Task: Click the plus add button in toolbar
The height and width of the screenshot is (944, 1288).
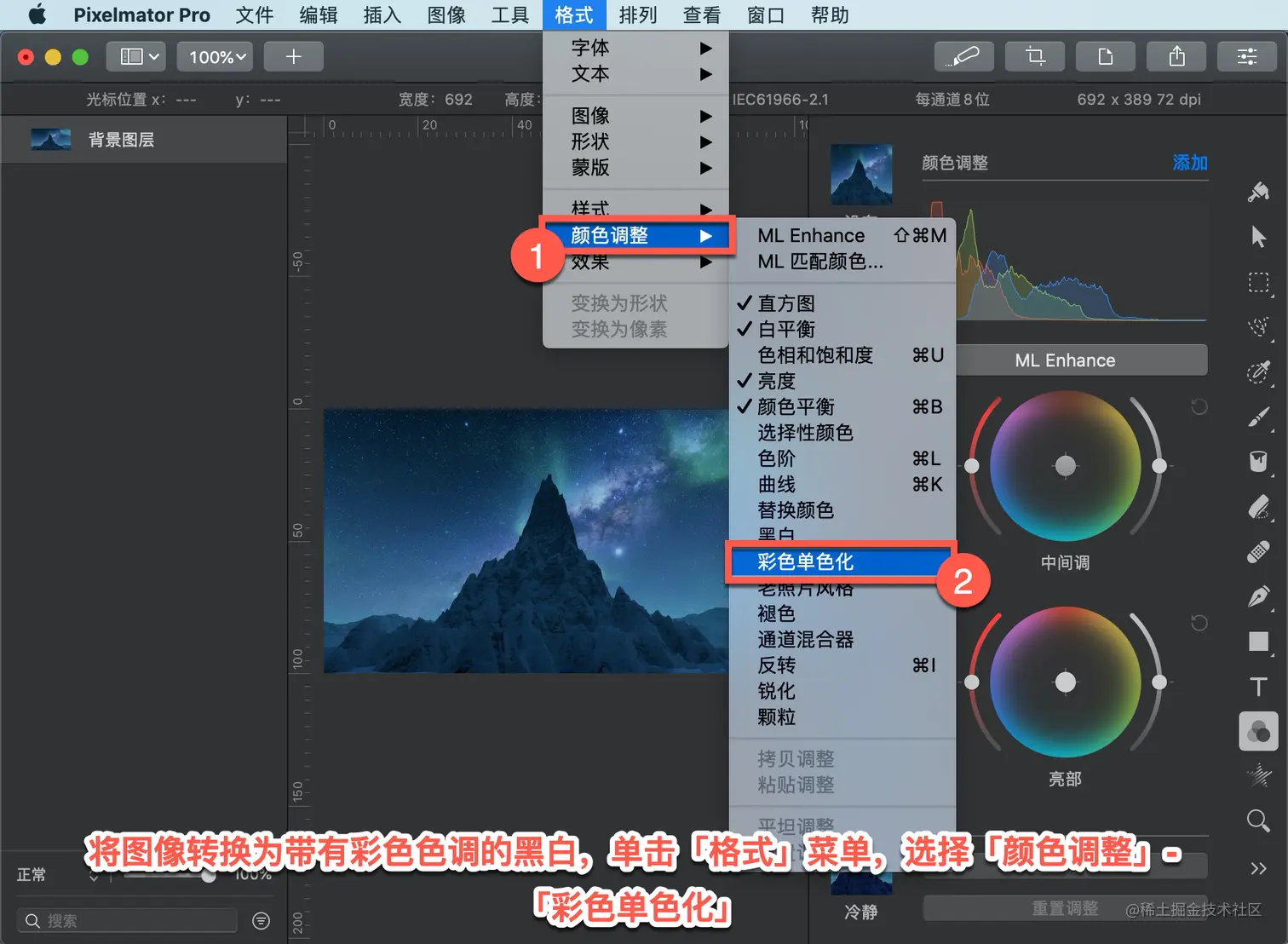Action: pyautogui.click(x=294, y=56)
